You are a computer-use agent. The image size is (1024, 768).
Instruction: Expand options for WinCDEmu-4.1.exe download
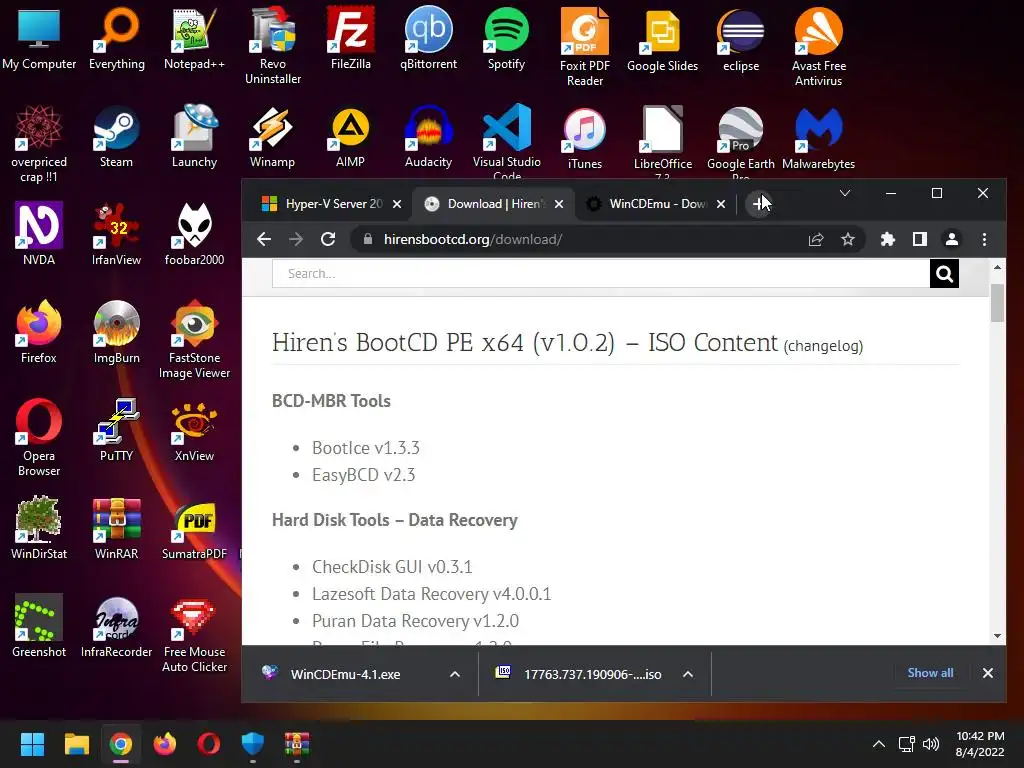click(455, 675)
